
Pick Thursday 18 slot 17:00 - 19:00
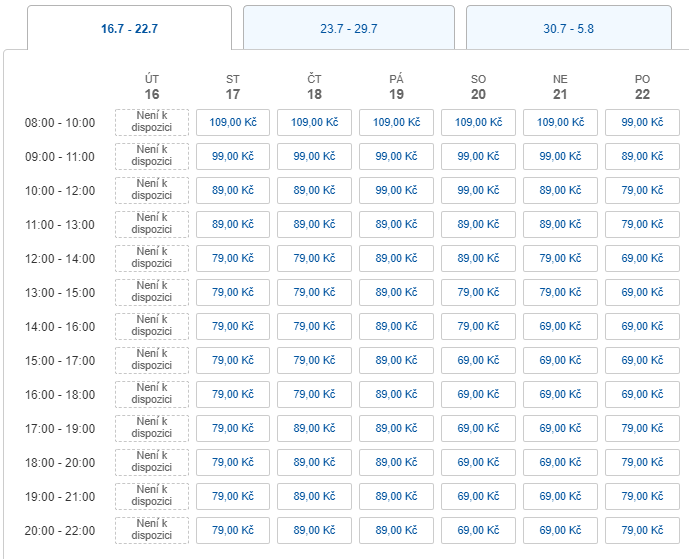[315, 428]
